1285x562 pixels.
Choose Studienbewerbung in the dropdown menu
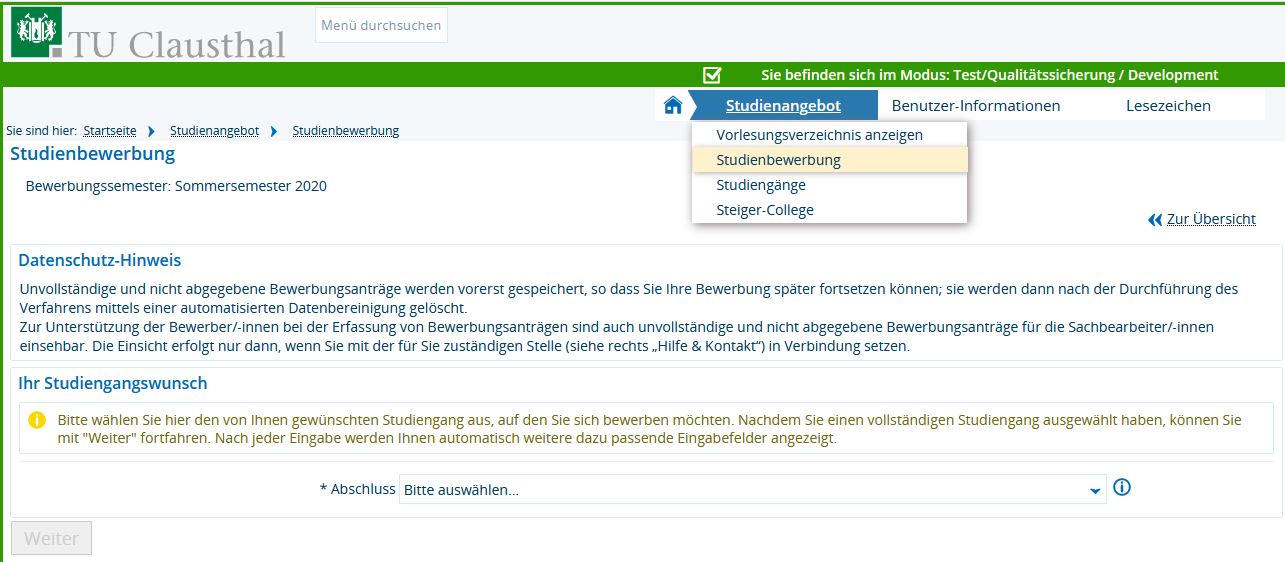point(778,160)
